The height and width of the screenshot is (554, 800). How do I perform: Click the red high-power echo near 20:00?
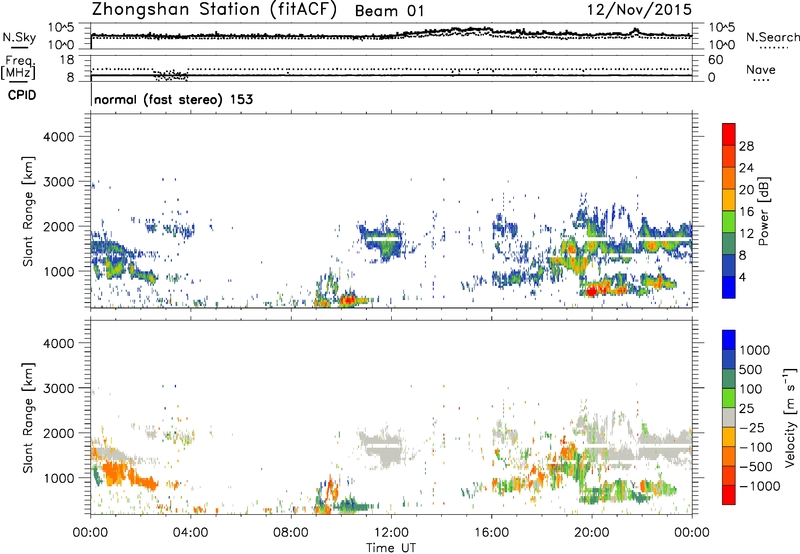(593, 291)
